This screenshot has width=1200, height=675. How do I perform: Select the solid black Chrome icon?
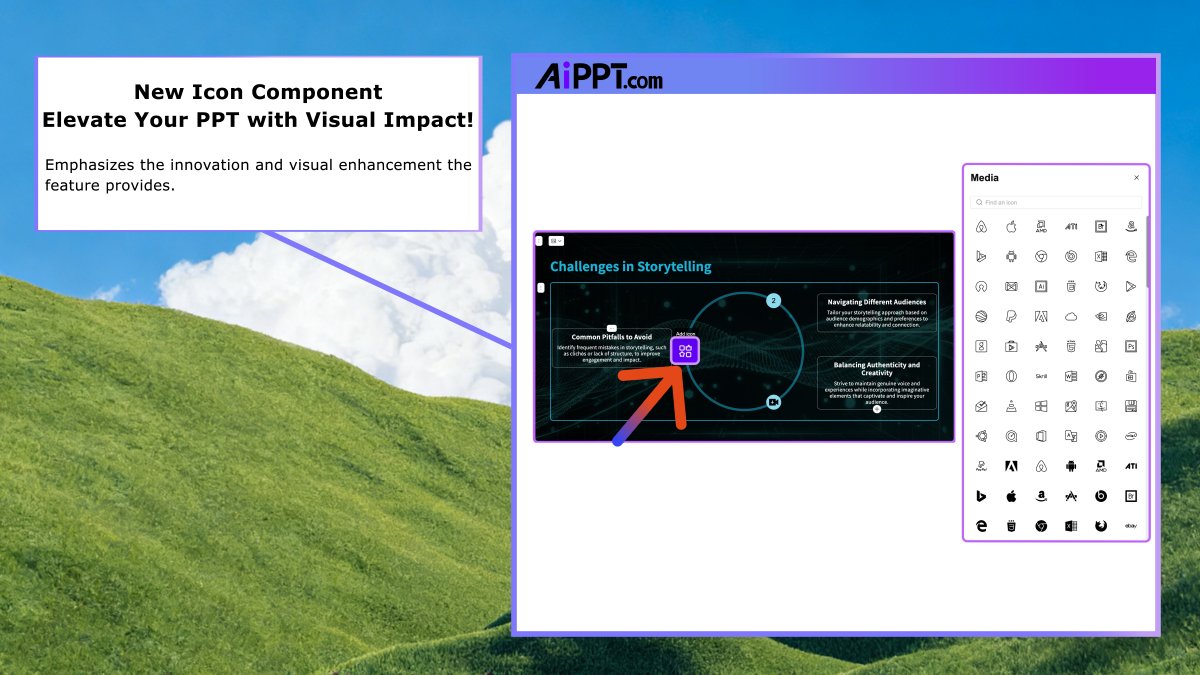pos(1041,526)
